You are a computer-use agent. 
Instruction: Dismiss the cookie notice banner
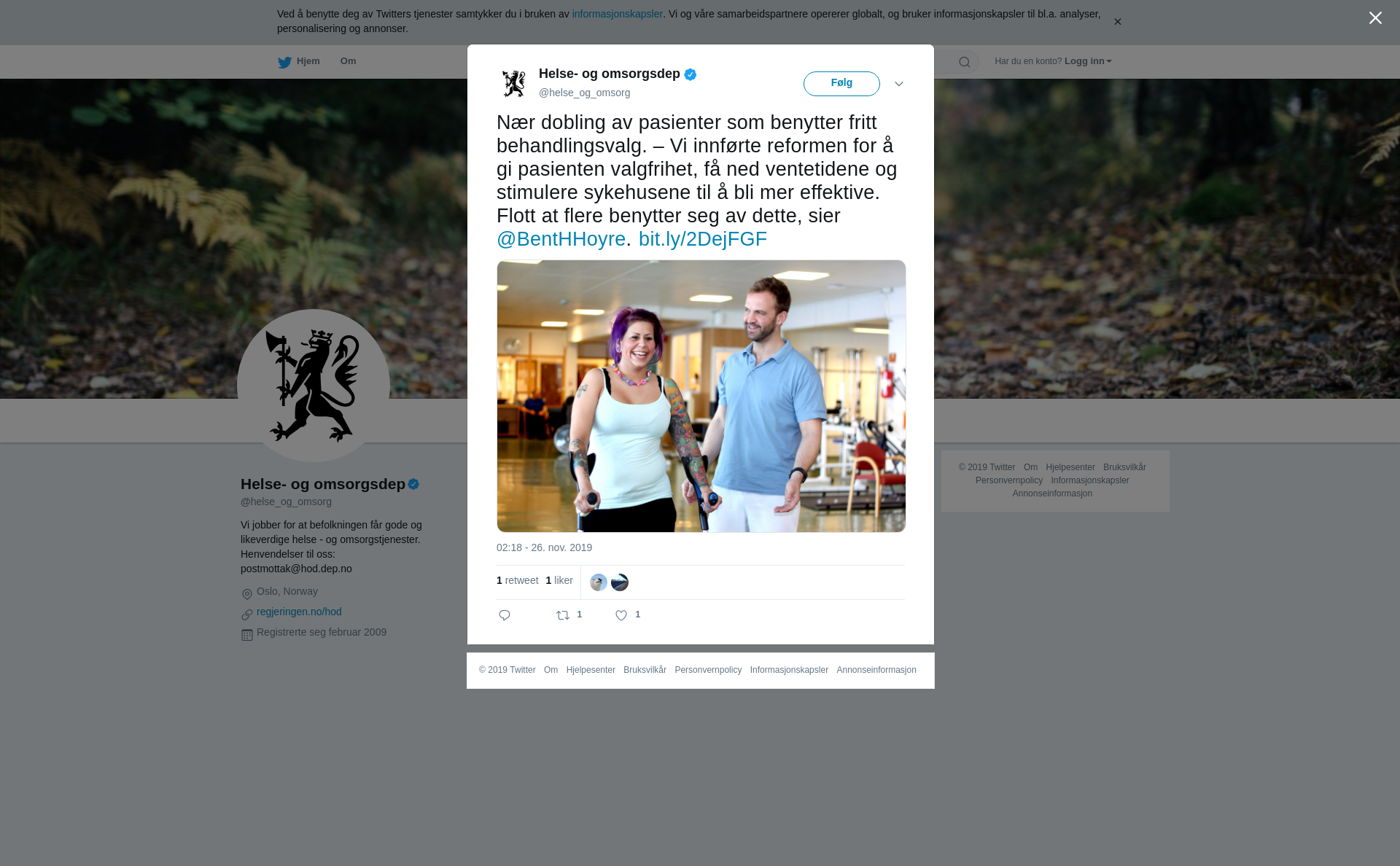click(x=1117, y=22)
